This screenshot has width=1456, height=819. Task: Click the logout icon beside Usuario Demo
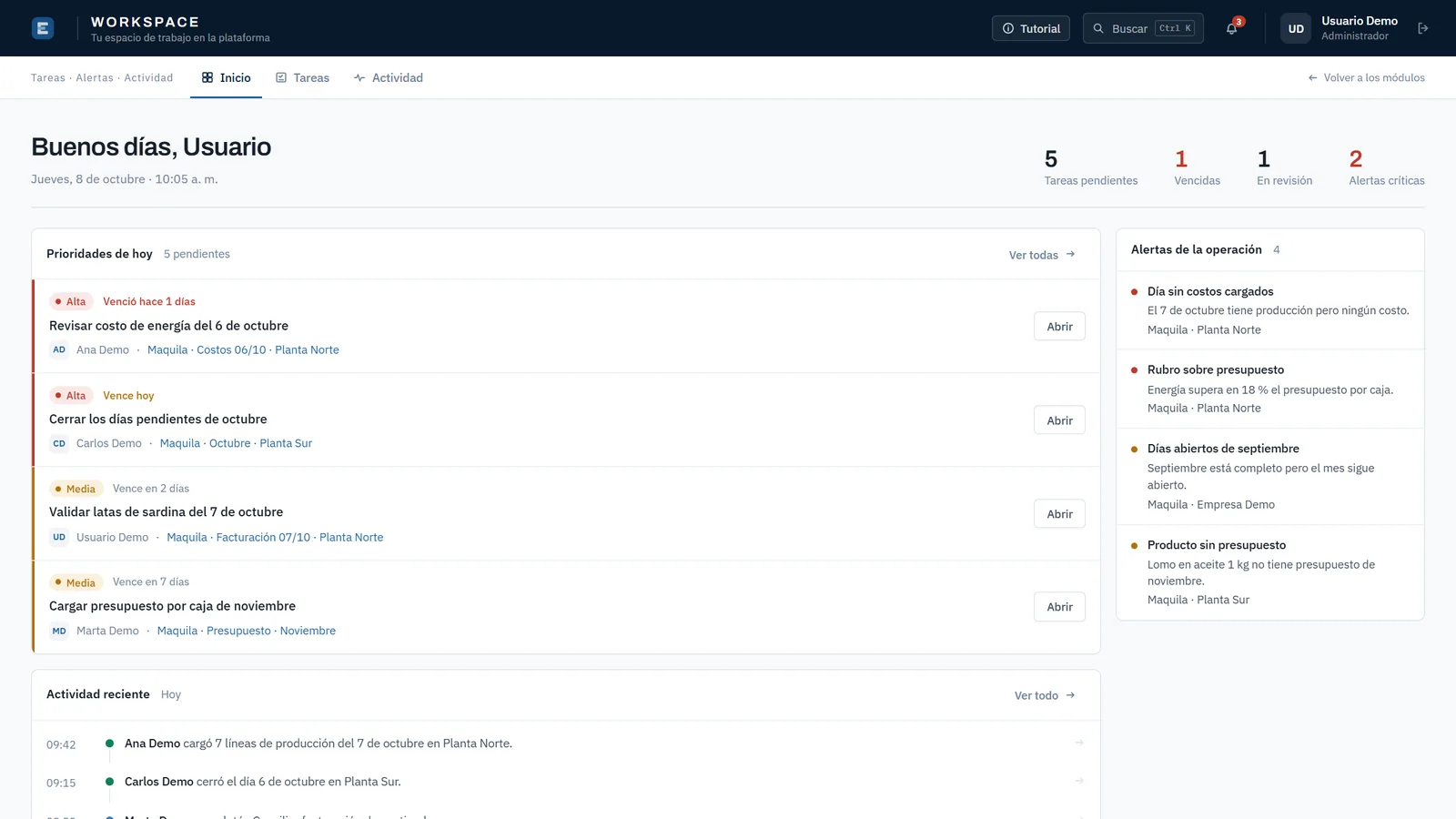(1423, 28)
